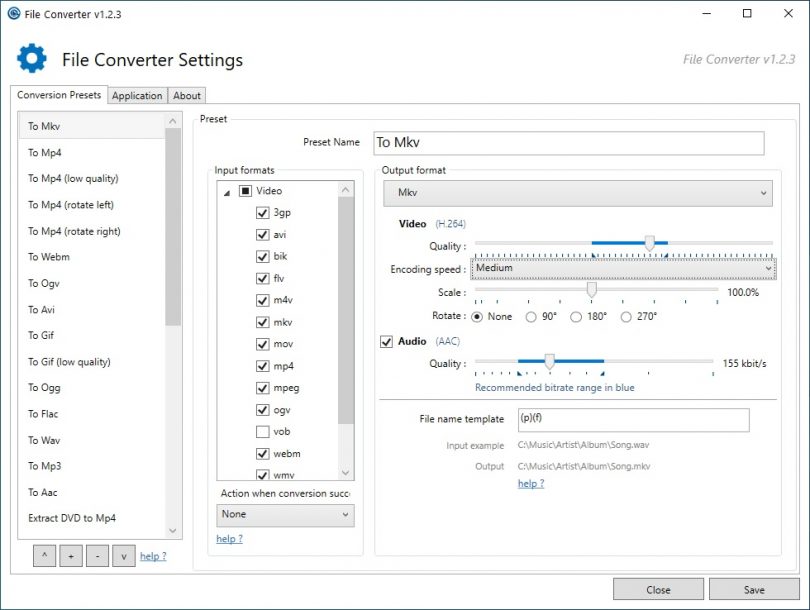Click the ^ button to move the preset up

coord(44,556)
